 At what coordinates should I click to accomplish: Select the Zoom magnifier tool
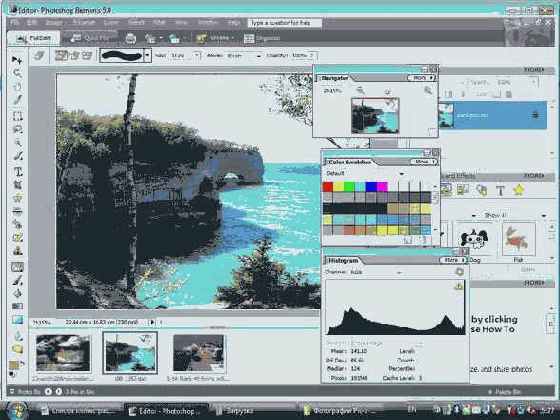tap(17, 73)
